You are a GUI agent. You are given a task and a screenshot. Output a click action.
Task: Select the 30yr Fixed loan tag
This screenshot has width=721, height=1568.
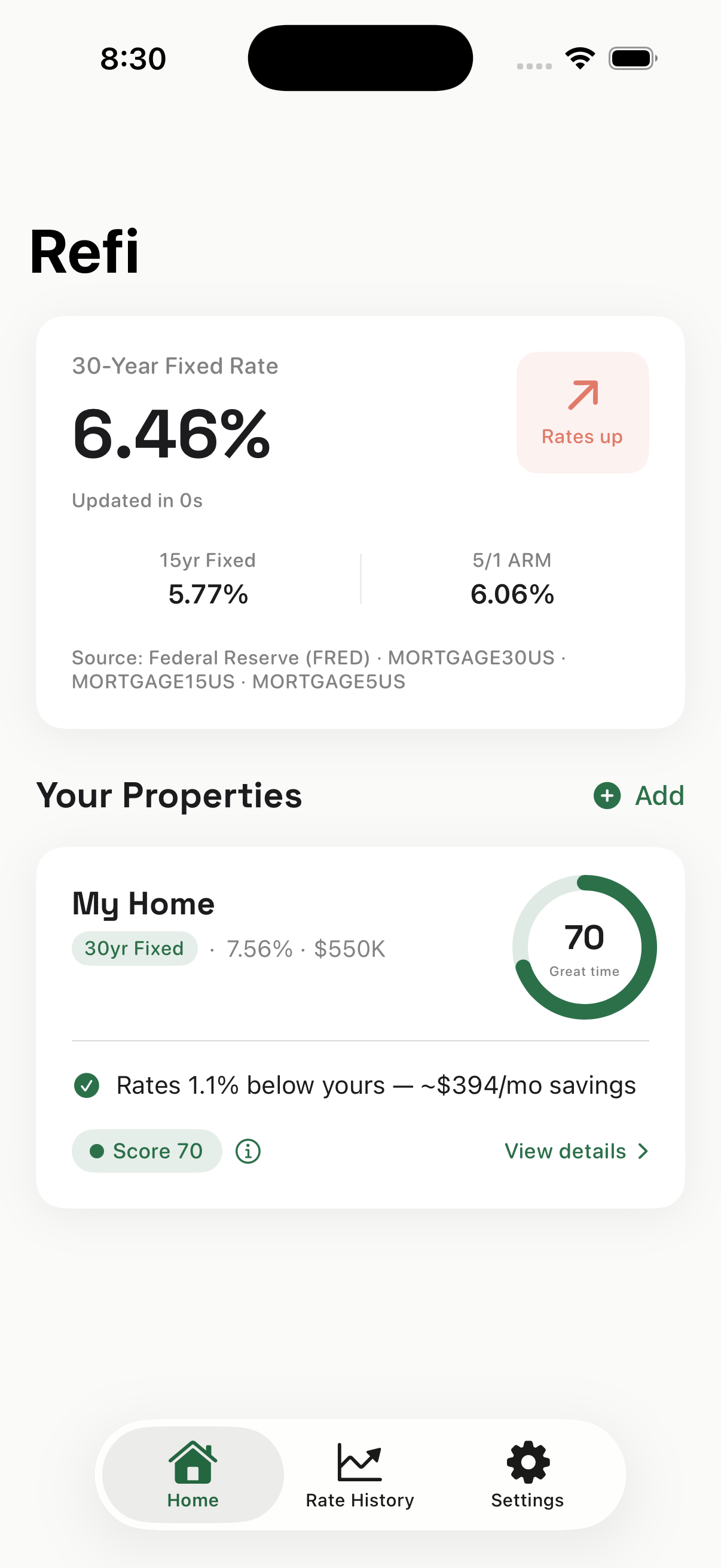click(135, 948)
